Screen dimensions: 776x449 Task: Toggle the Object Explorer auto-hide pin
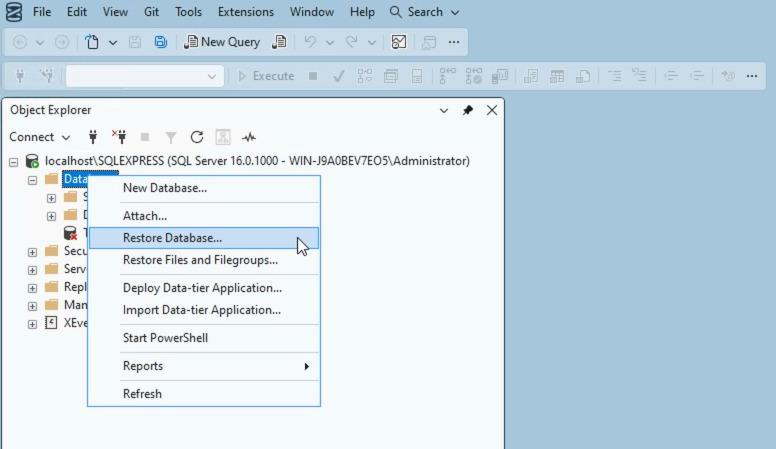point(468,110)
